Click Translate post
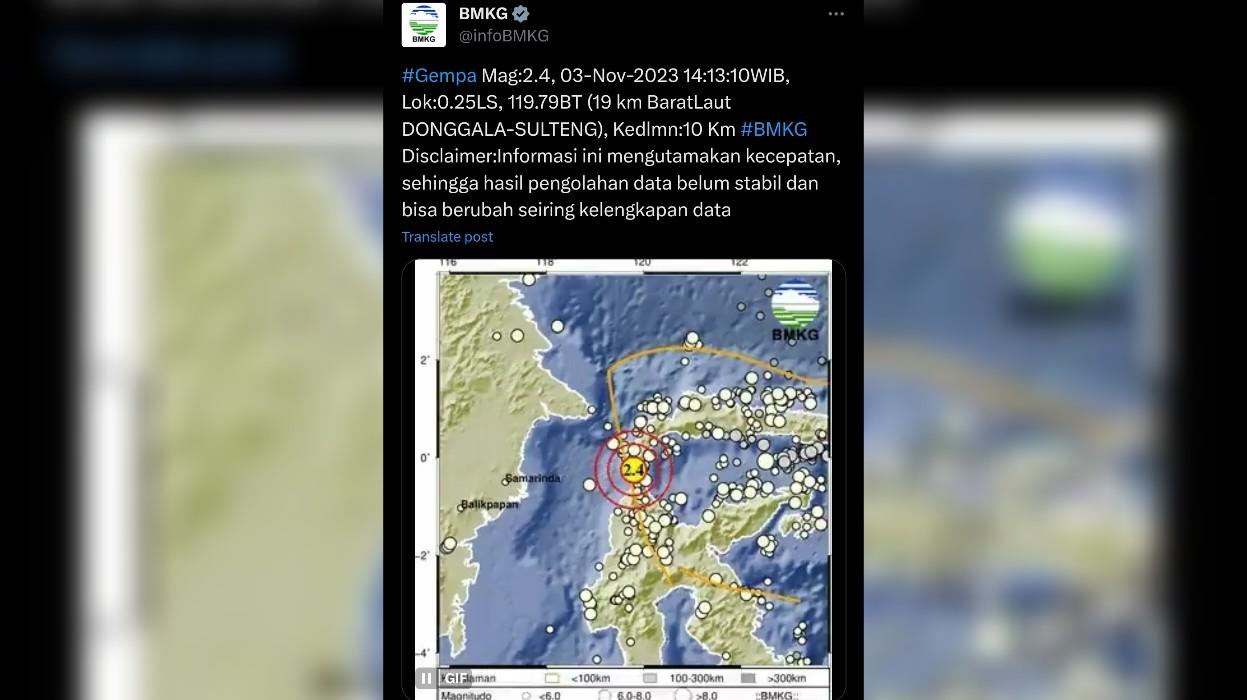Viewport: 1247px width, 700px height. [447, 237]
